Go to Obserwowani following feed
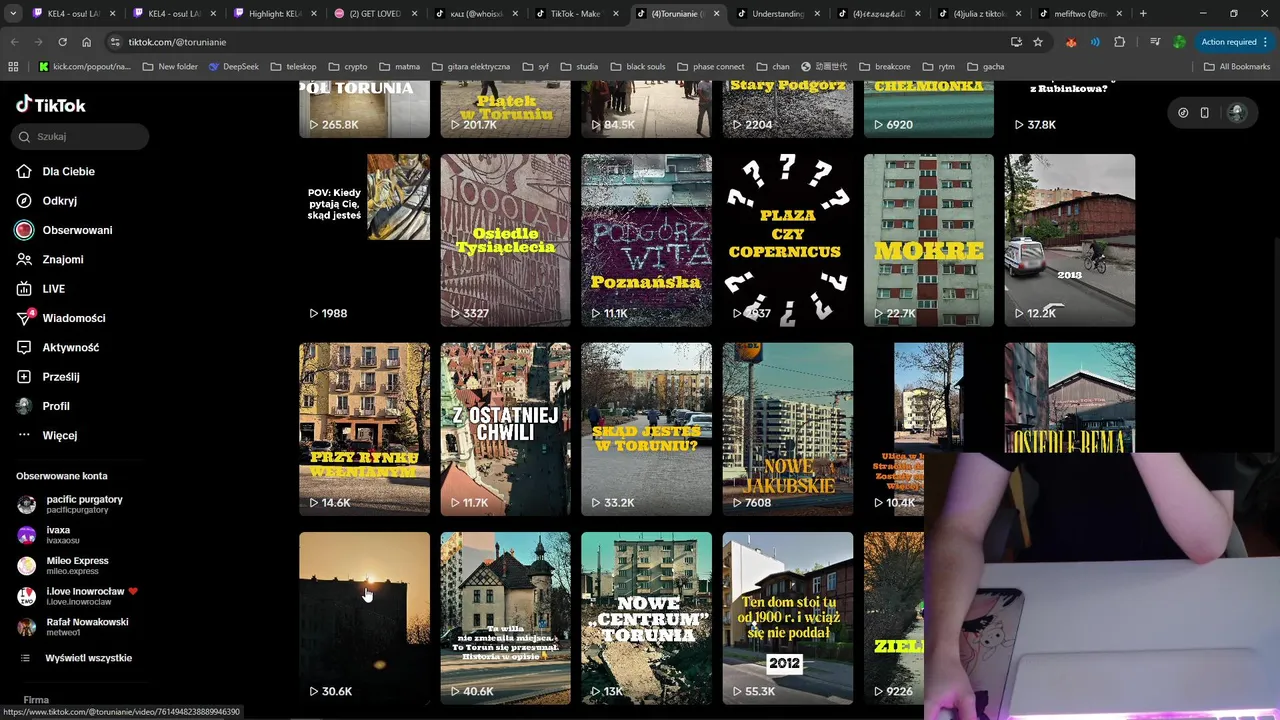The image size is (1280, 720). pos(64,230)
